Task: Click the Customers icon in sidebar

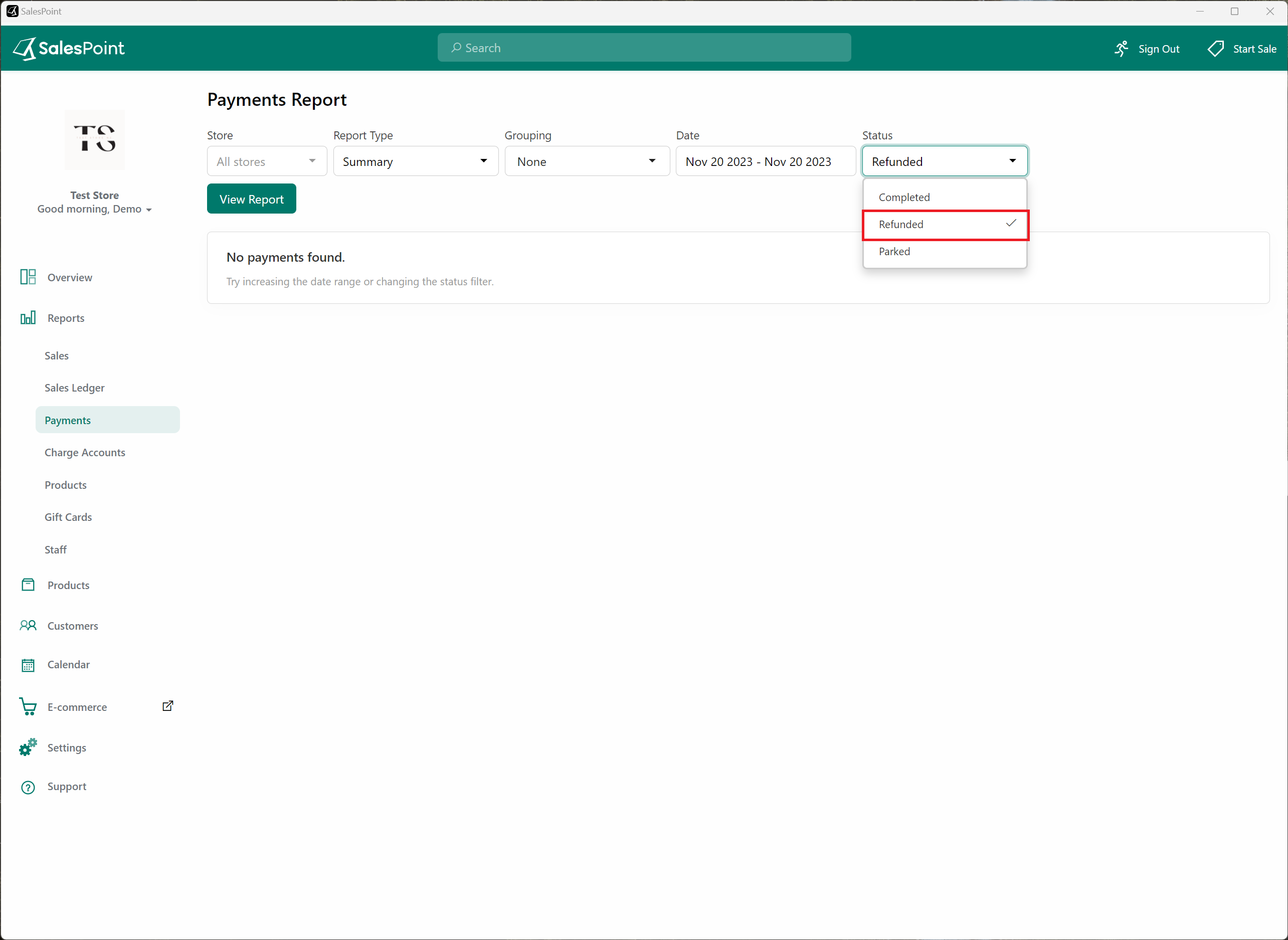Action: click(x=27, y=625)
